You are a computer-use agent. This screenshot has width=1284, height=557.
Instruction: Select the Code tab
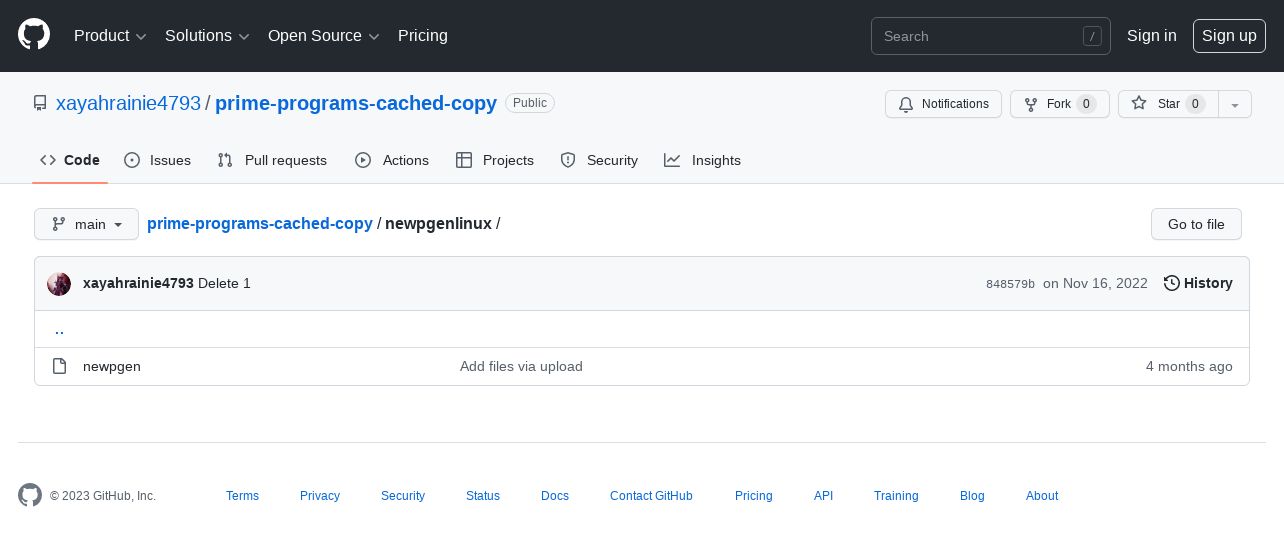pos(70,160)
